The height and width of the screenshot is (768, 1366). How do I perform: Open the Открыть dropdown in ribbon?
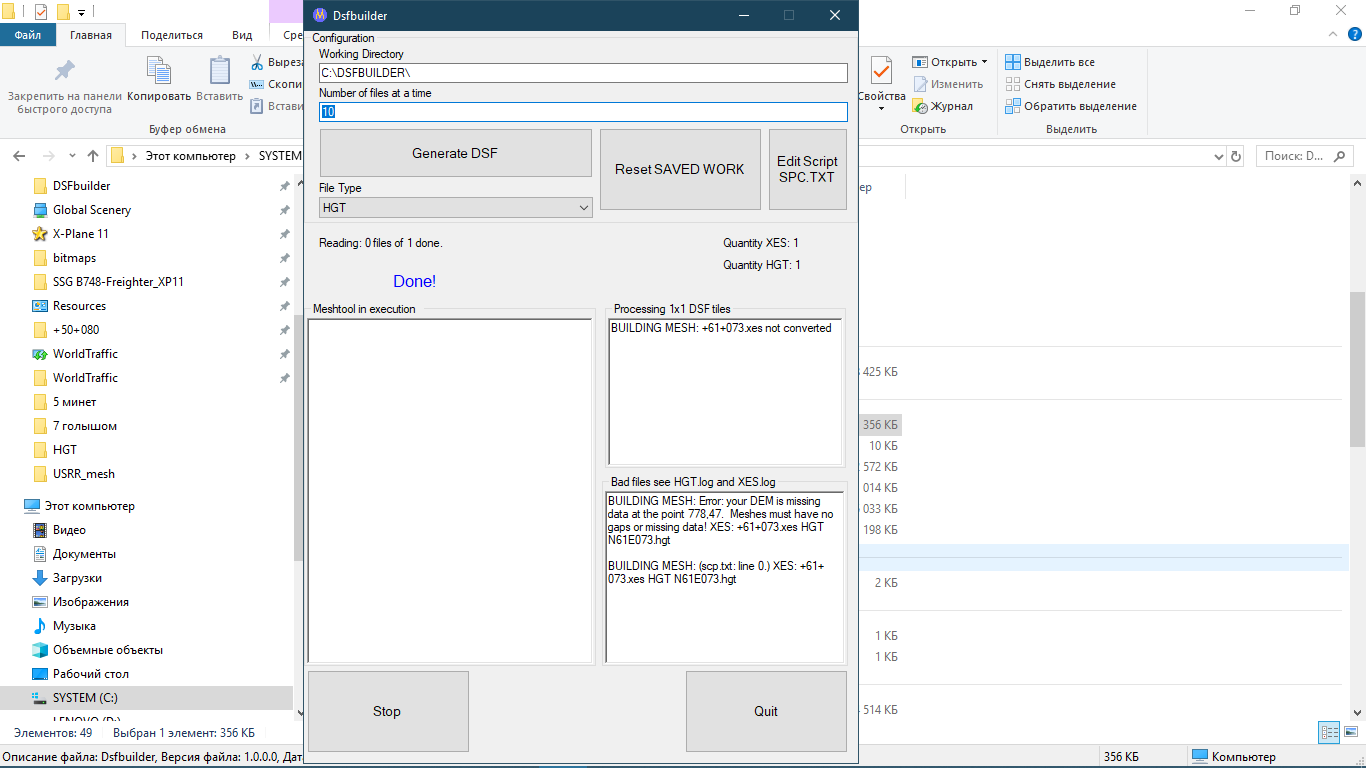click(950, 62)
